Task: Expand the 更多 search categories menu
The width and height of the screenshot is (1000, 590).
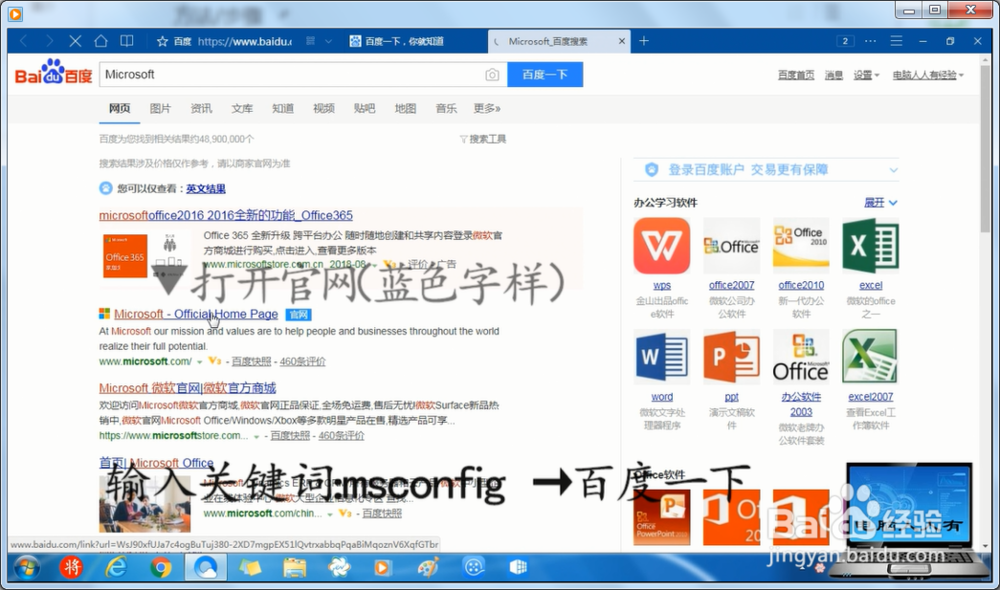Action: coord(486,108)
